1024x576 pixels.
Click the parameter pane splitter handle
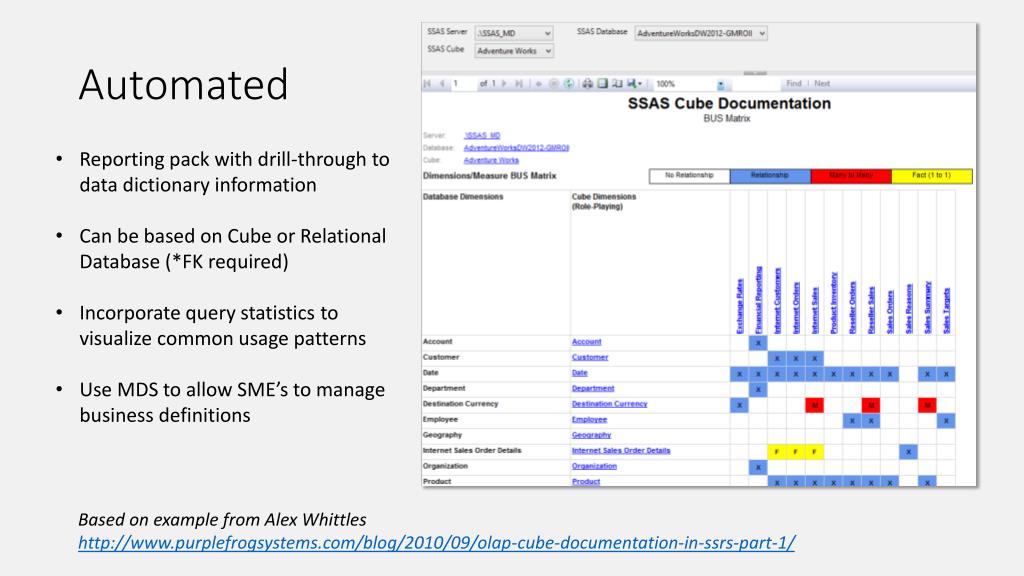755,73
